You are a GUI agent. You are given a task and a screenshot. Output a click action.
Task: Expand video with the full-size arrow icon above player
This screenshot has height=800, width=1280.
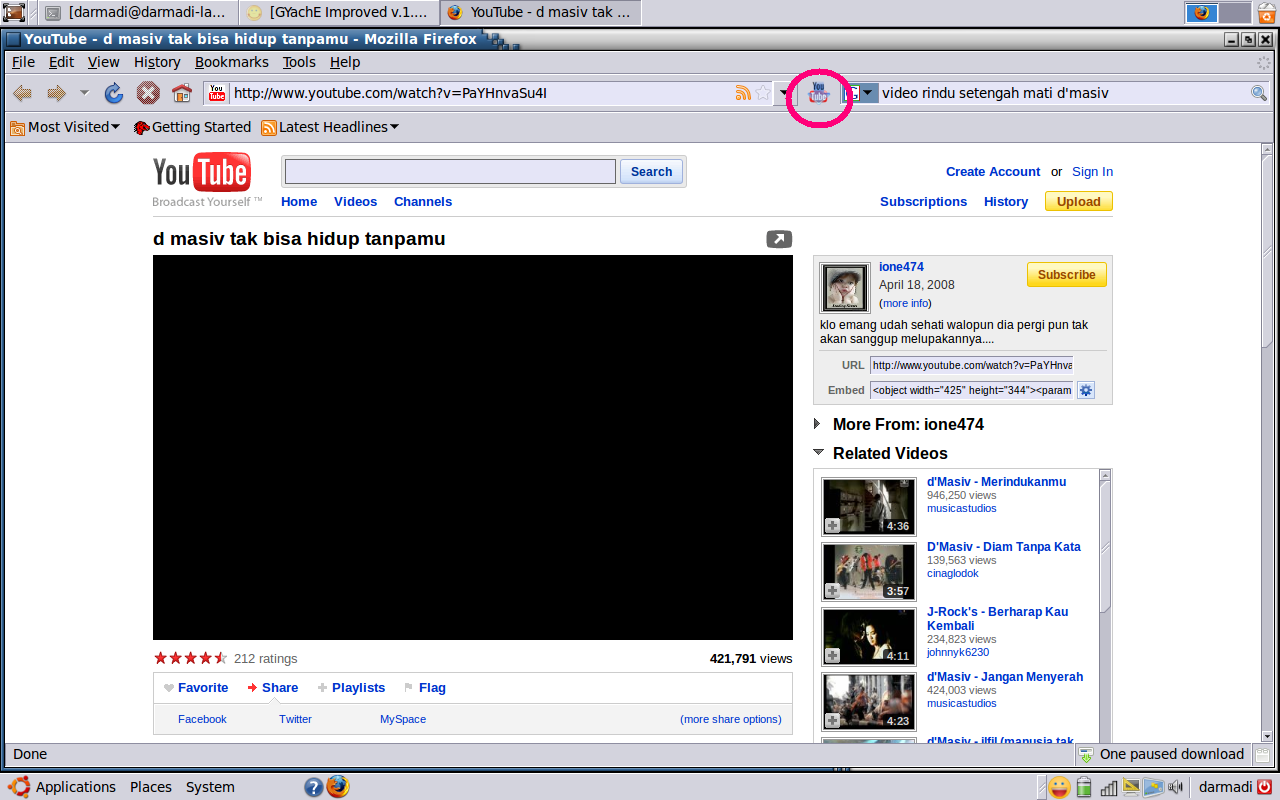tap(779, 239)
